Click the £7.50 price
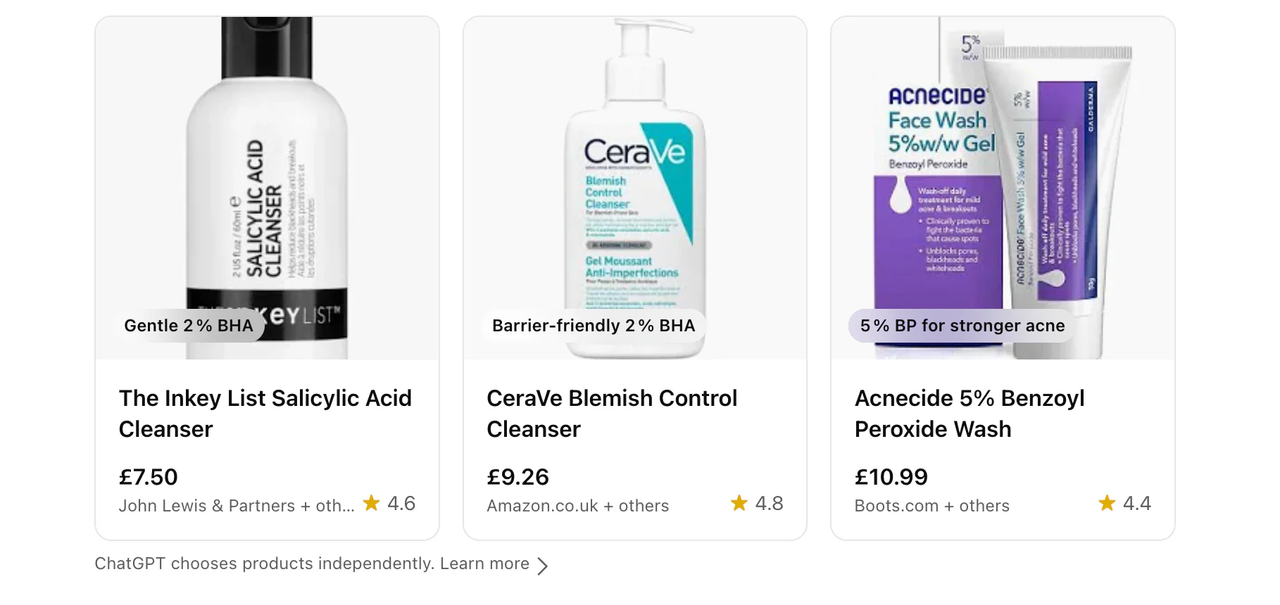Viewport: 1280px width, 605px height. pyautogui.click(x=148, y=477)
